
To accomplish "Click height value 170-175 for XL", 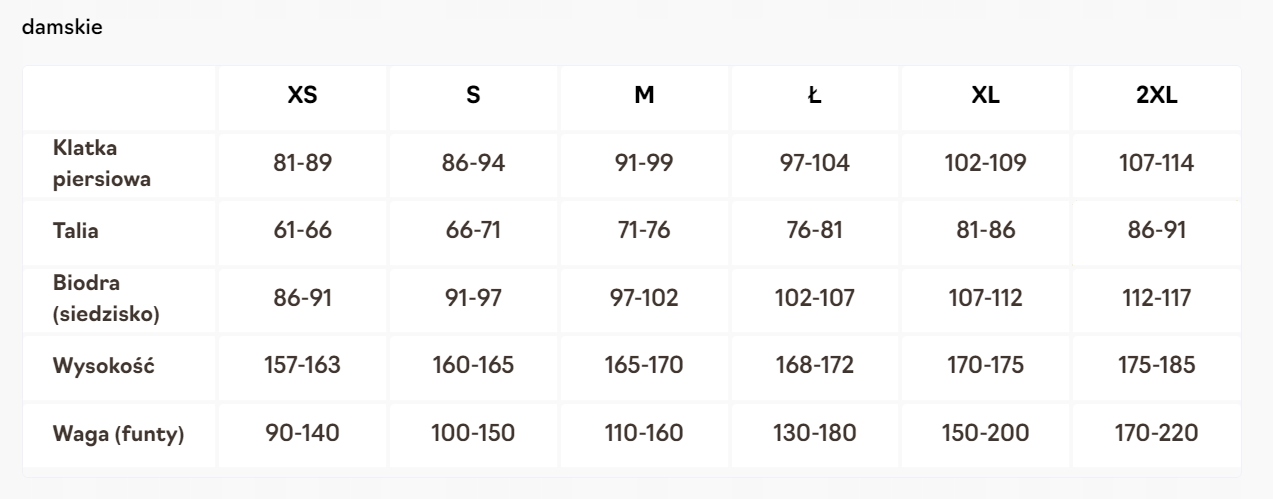I will coord(985,365).
